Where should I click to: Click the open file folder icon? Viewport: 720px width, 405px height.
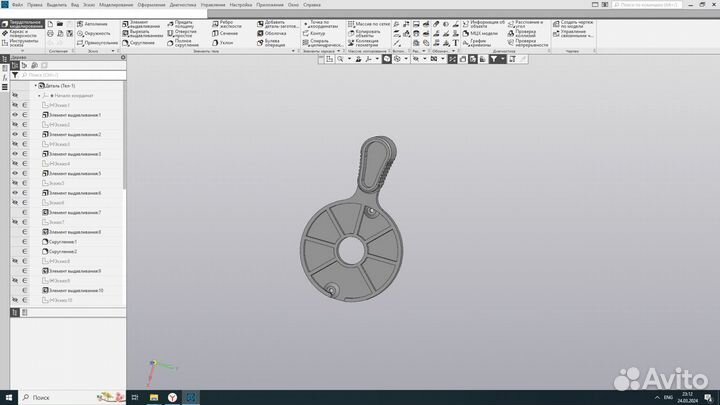60,24
